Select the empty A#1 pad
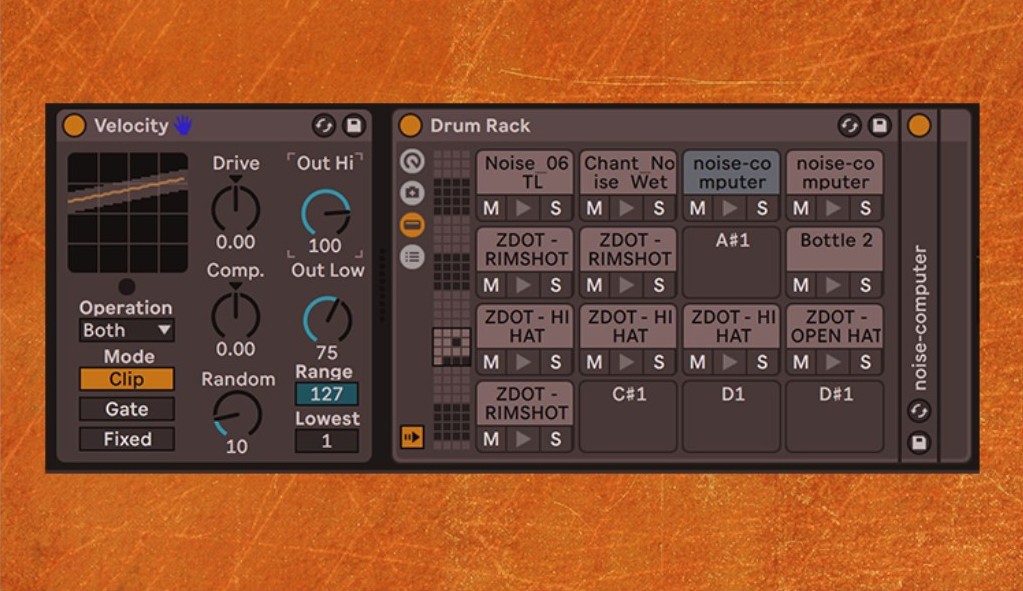Image resolution: width=1023 pixels, height=591 pixels. tap(731, 262)
